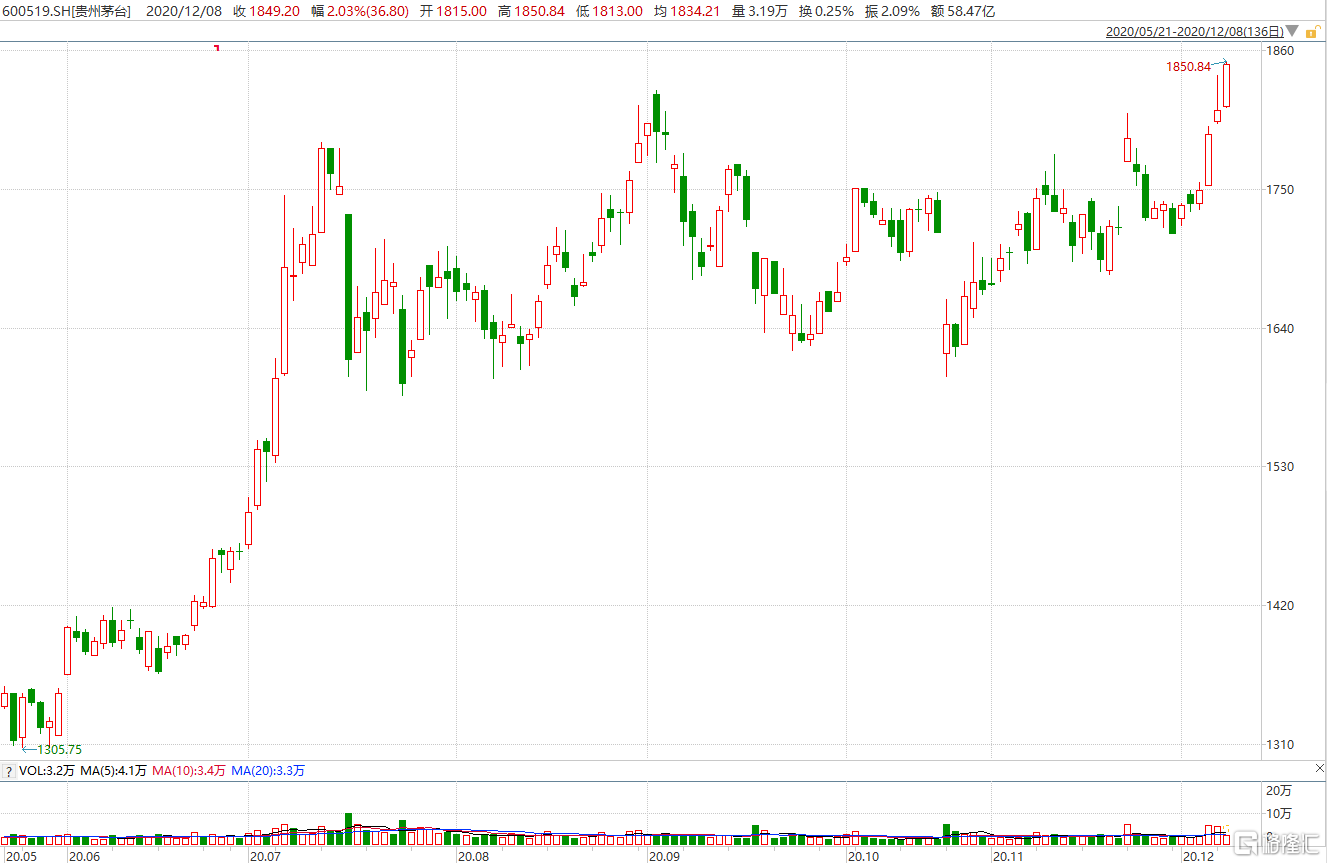
Task: Click the 1860 price axis label
Action: [x=1281, y=50]
